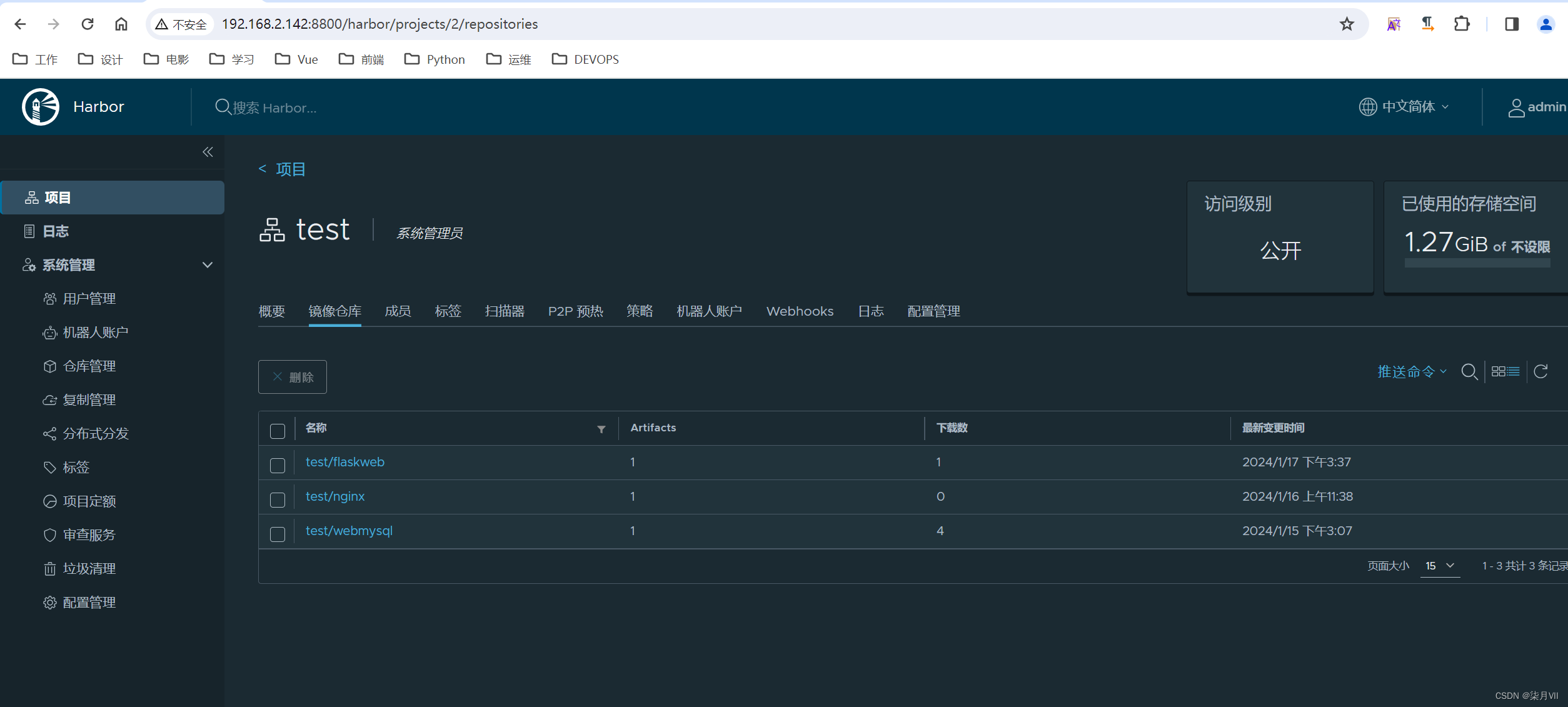Image resolution: width=1568 pixels, height=707 pixels.
Task: Open the admin user menu
Action: coord(1537,108)
